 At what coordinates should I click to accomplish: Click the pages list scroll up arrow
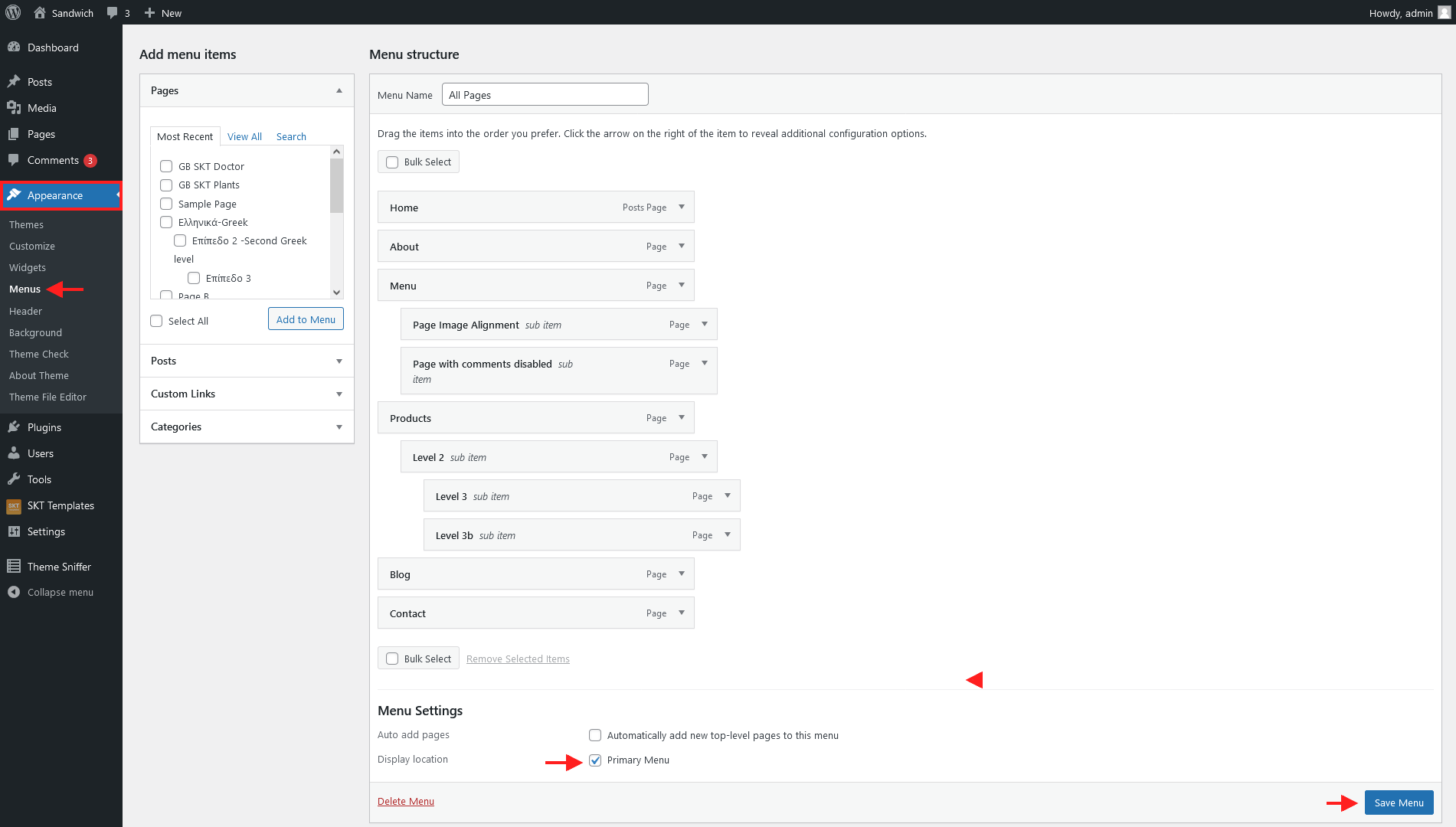pyautogui.click(x=336, y=152)
